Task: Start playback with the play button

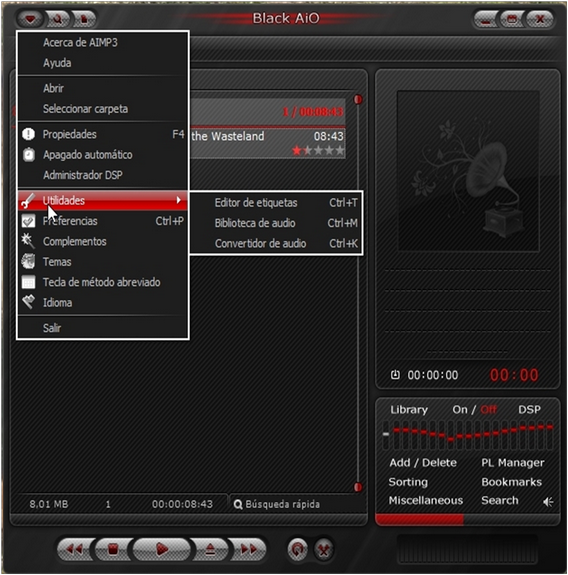Action: pyautogui.click(x=162, y=549)
